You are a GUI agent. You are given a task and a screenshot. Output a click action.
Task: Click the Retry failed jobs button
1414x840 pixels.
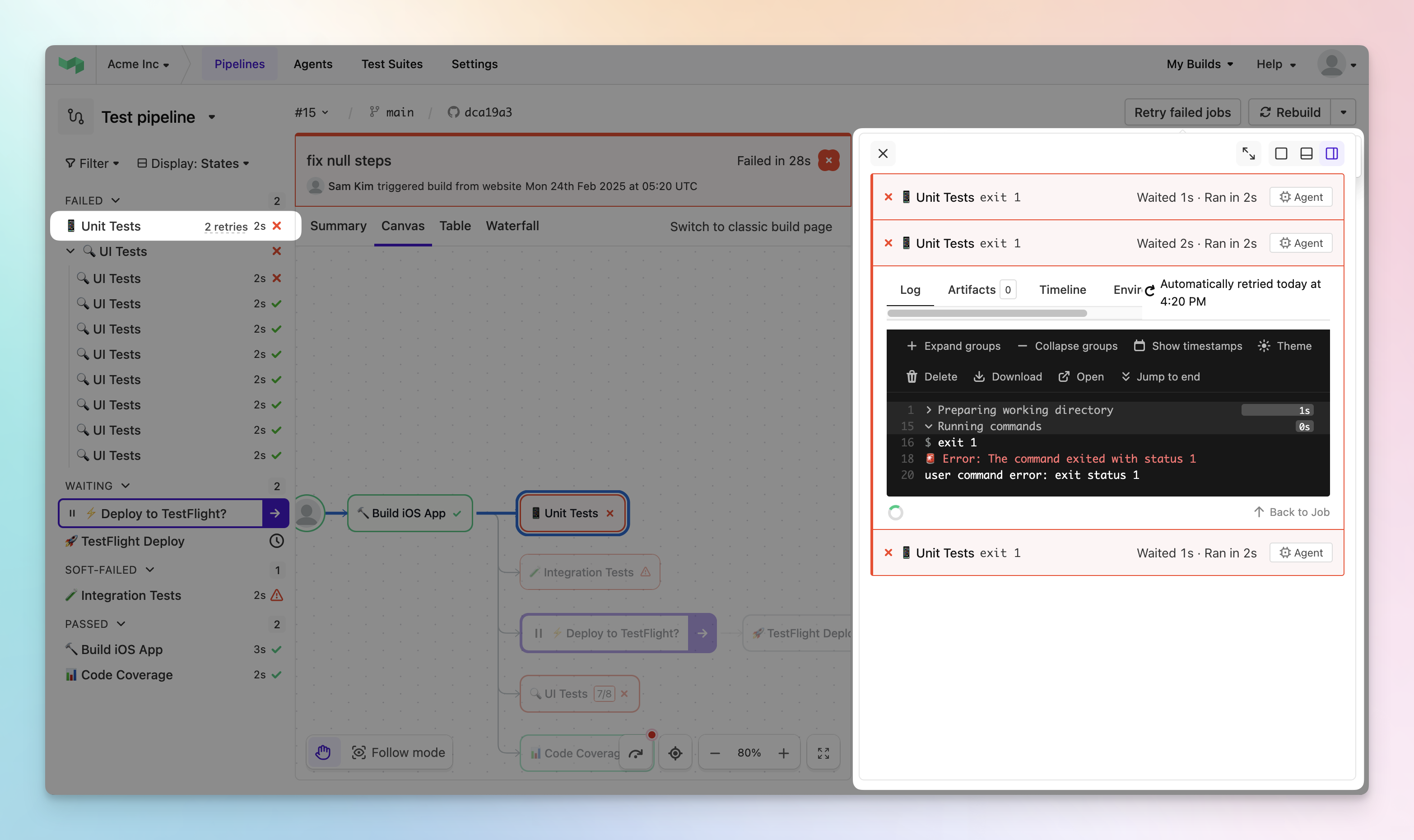[x=1182, y=111]
